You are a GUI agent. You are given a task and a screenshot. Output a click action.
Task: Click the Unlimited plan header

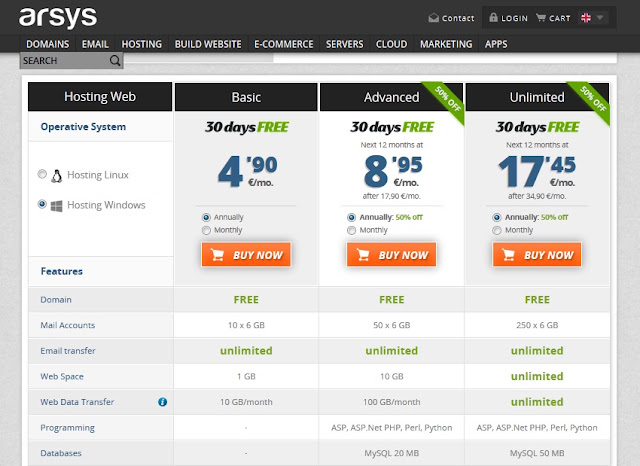537,97
